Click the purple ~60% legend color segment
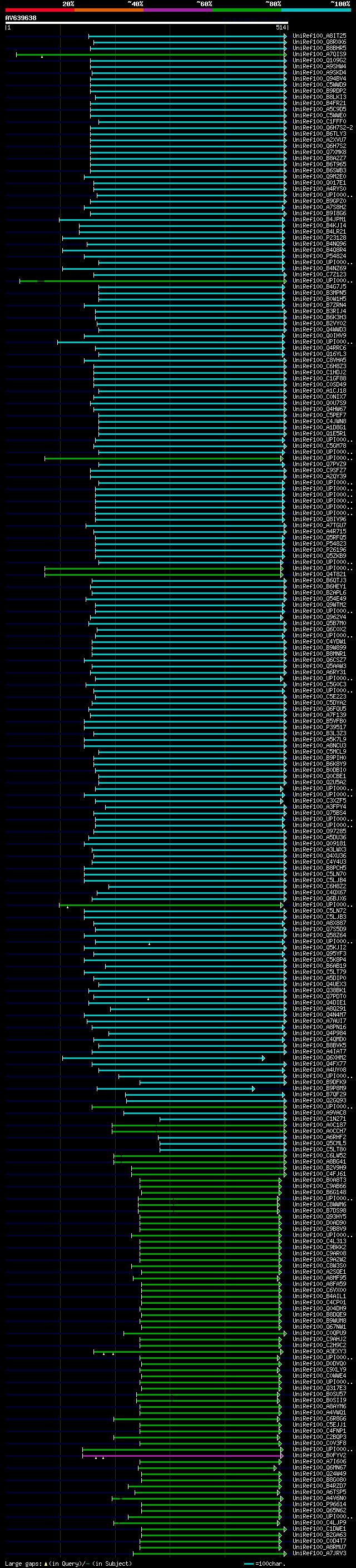Image resolution: width=356 pixels, height=1568 pixels. pyautogui.click(x=179, y=10)
